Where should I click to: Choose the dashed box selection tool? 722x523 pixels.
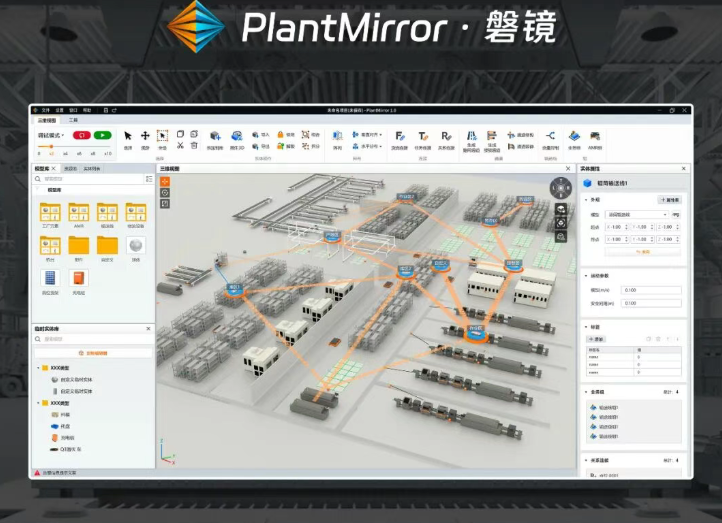[162, 135]
